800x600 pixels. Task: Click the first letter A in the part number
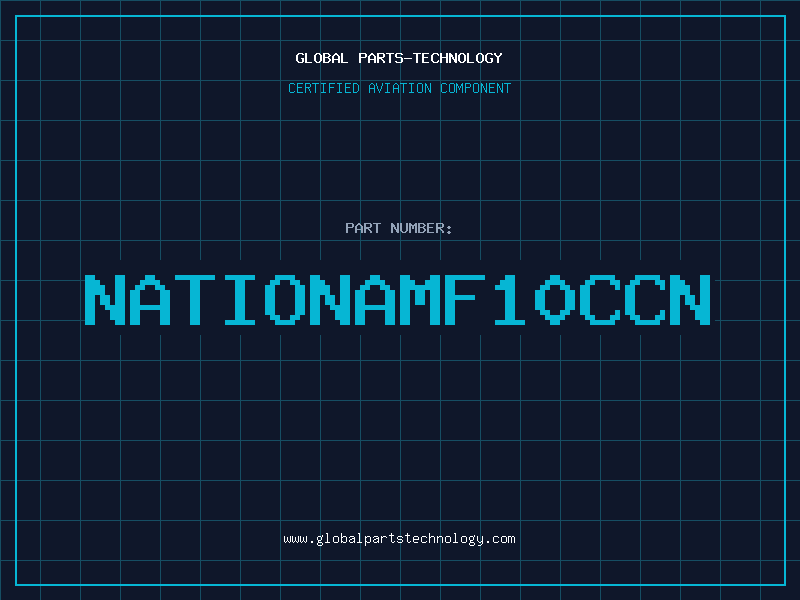pyautogui.click(x=150, y=299)
